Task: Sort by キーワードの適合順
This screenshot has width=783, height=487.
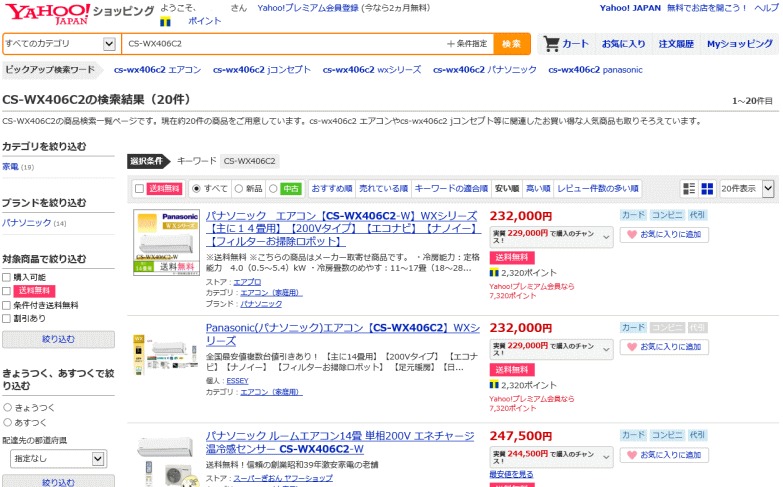Action: (x=451, y=189)
